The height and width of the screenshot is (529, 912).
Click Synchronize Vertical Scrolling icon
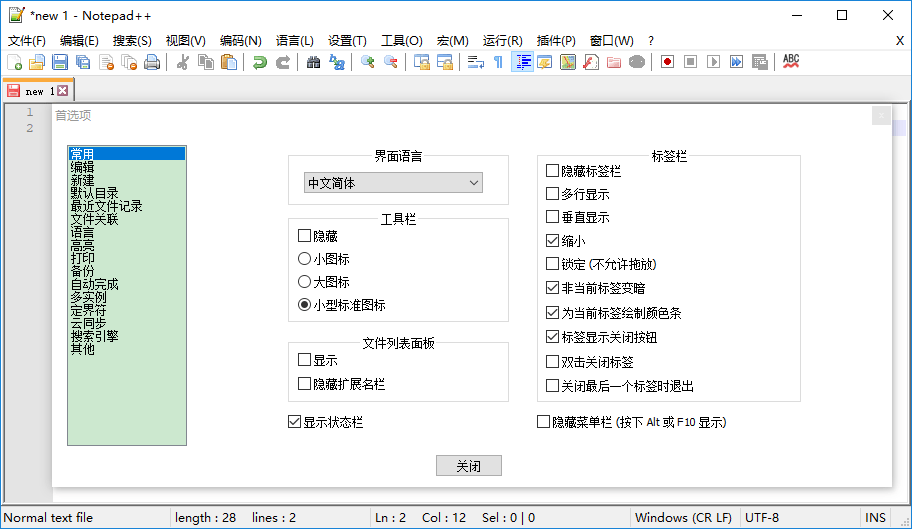click(421, 62)
